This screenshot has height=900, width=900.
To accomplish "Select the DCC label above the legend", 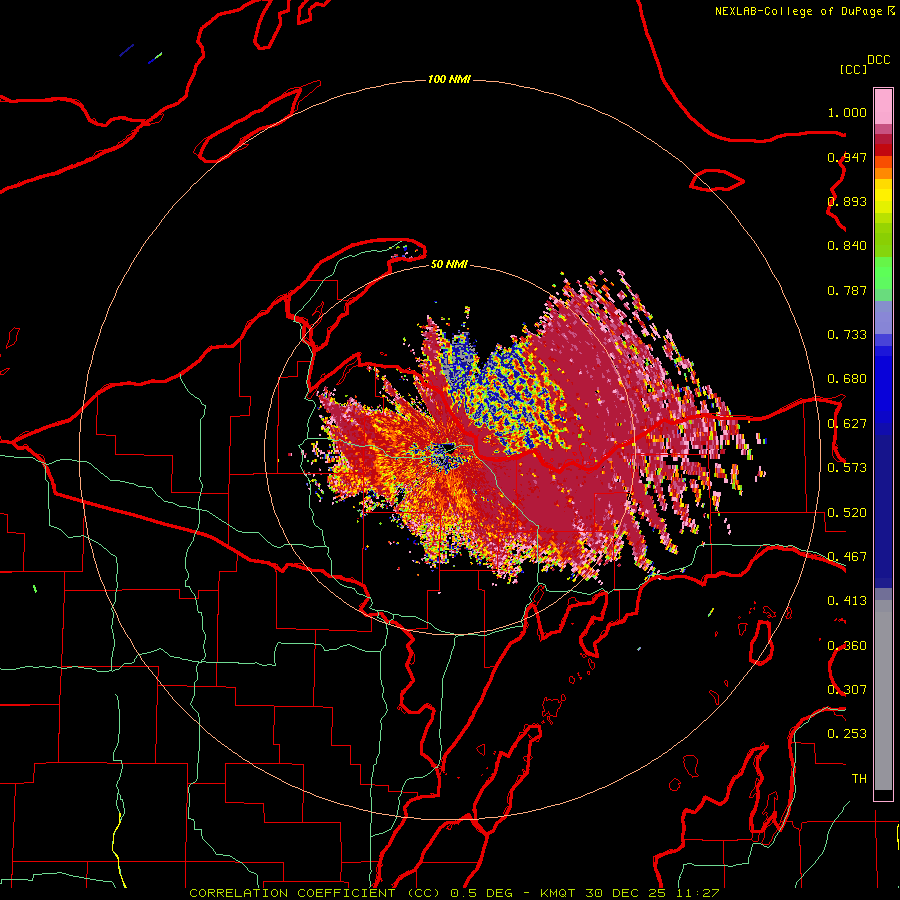I will [x=878, y=60].
